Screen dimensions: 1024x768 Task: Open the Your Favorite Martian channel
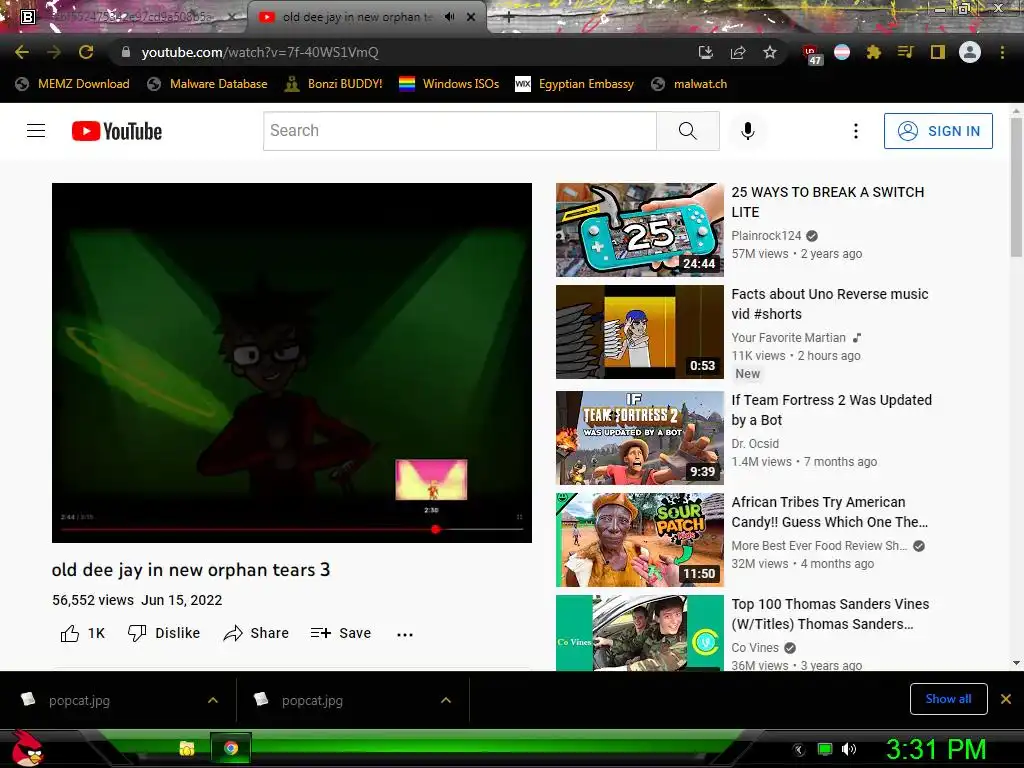pyautogui.click(x=788, y=338)
